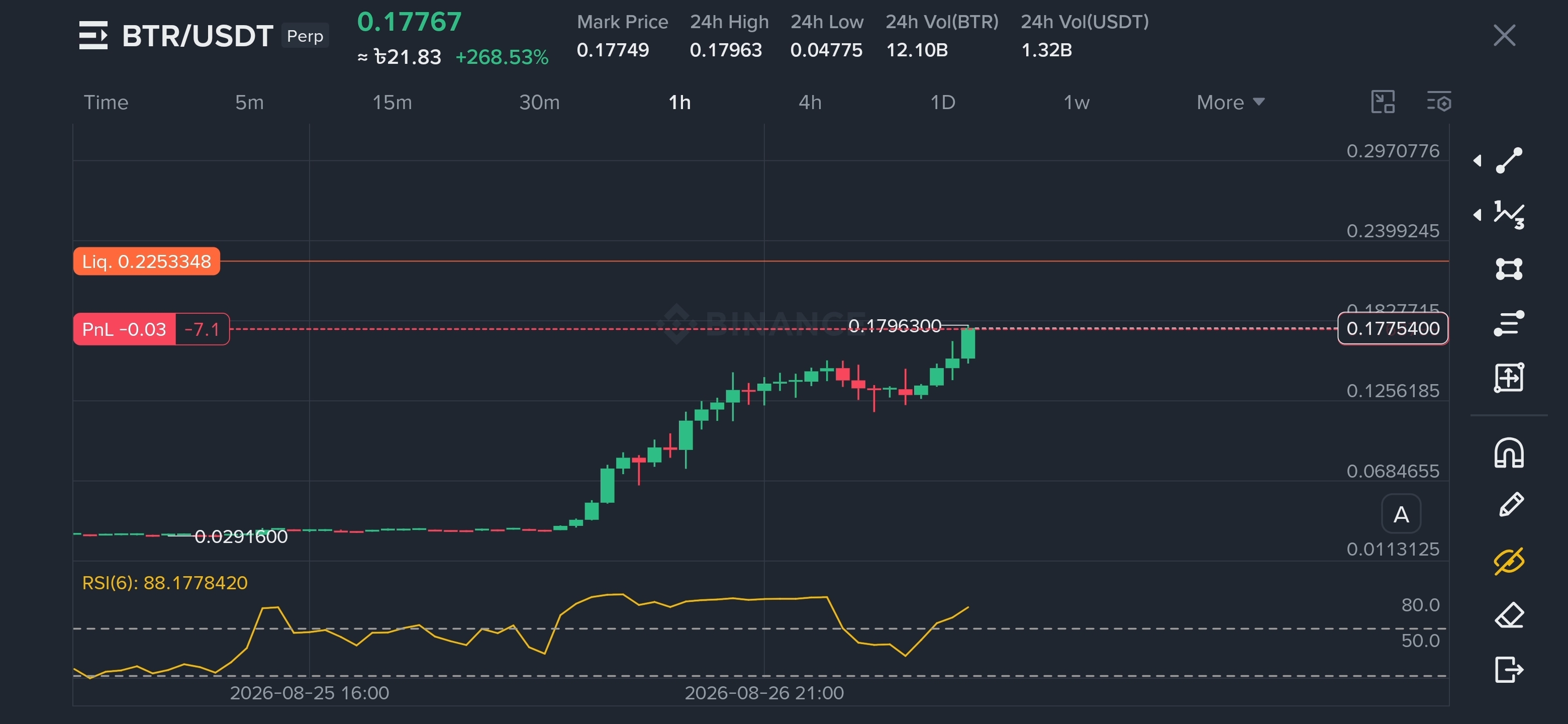The image size is (1568, 724).
Task: Select the long position measure tool
Action: tap(1509, 378)
